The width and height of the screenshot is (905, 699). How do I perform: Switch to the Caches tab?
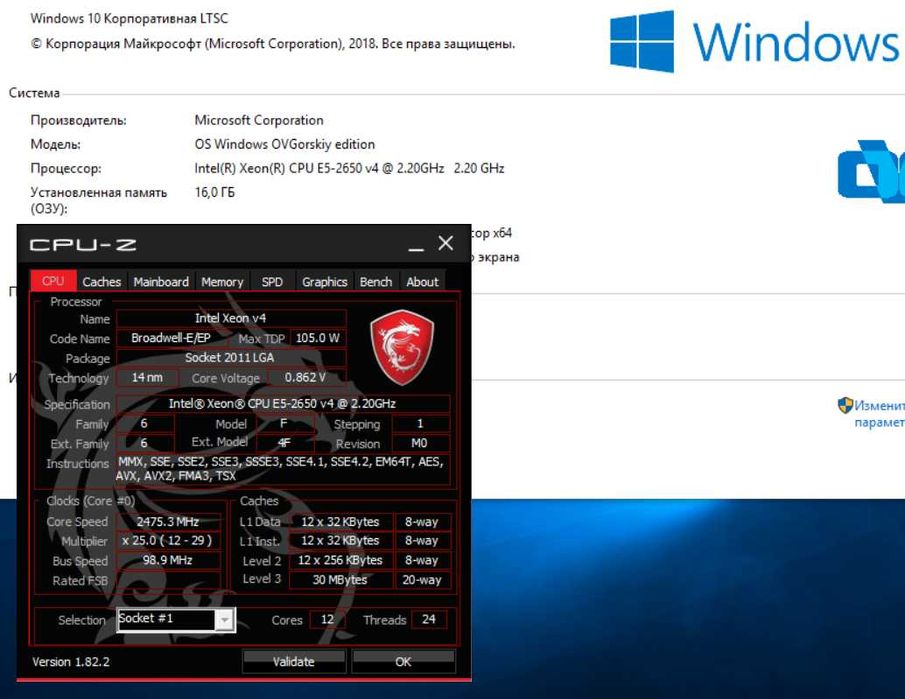pyautogui.click(x=102, y=282)
